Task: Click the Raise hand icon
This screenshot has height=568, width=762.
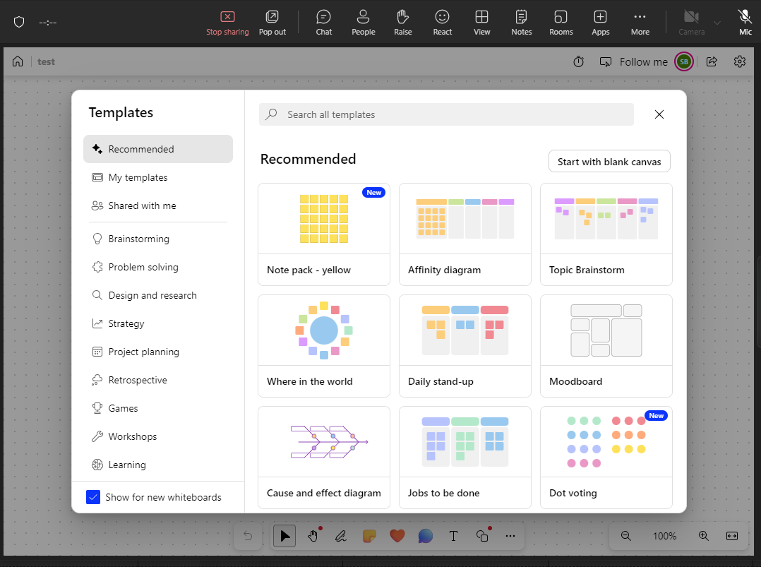Action: pos(402,21)
